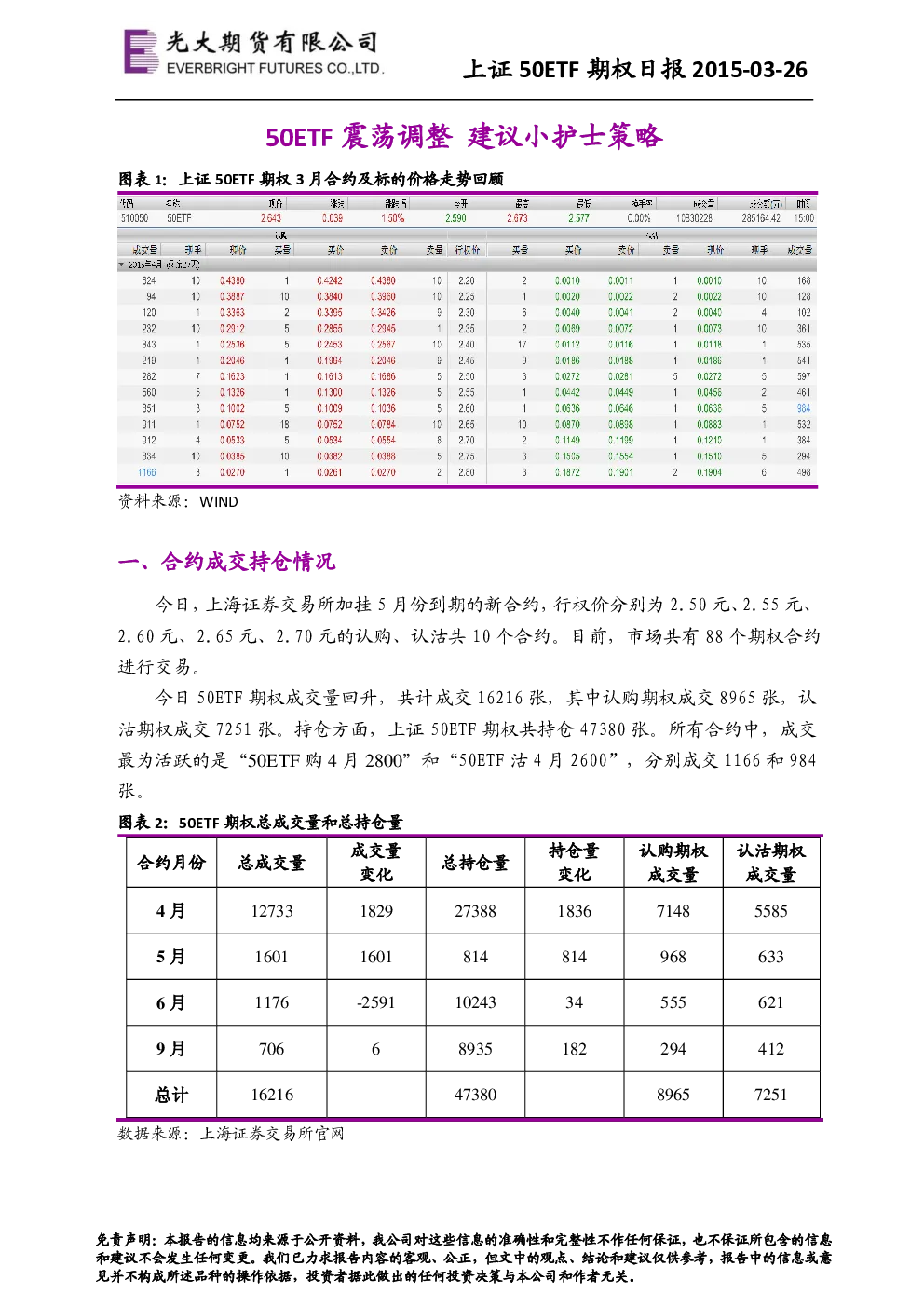Click the opening price 2.590

click(x=455, y=218)
